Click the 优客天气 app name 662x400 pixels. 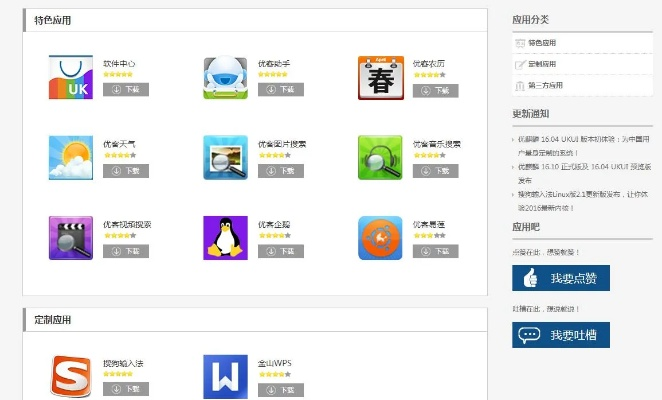tap(119, 144)
